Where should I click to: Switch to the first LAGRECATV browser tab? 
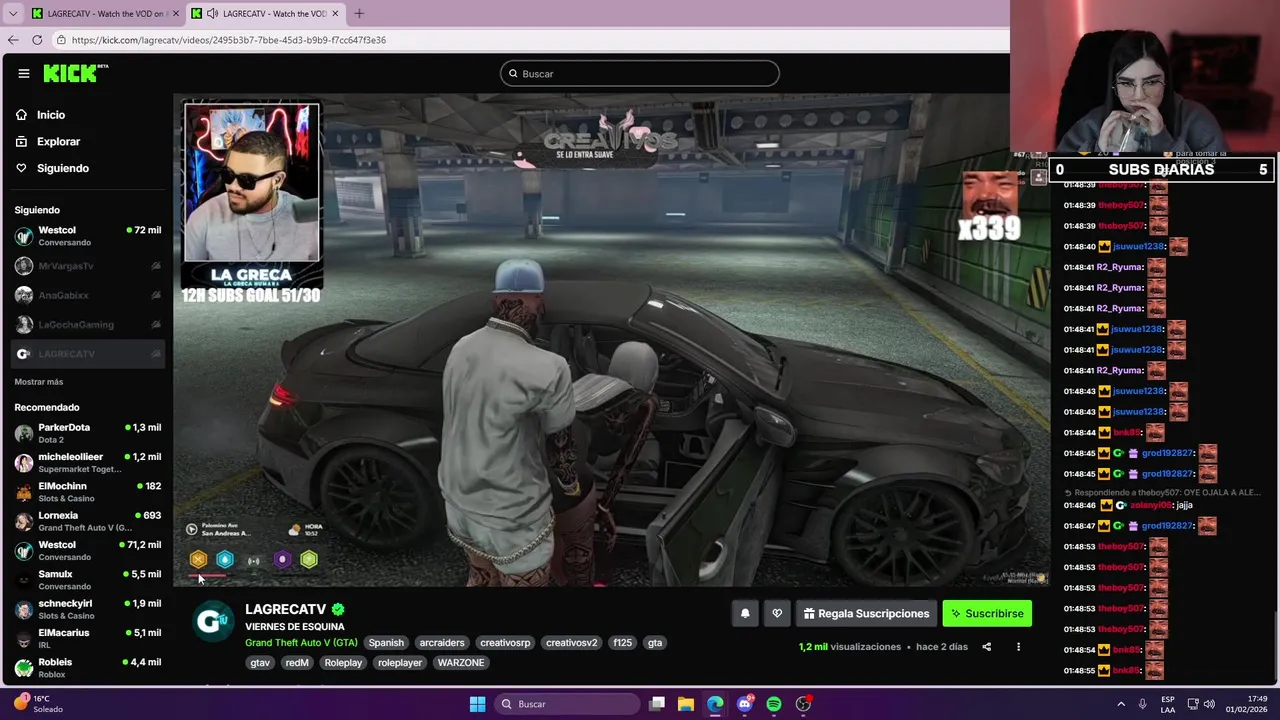[x=103, y=14]
